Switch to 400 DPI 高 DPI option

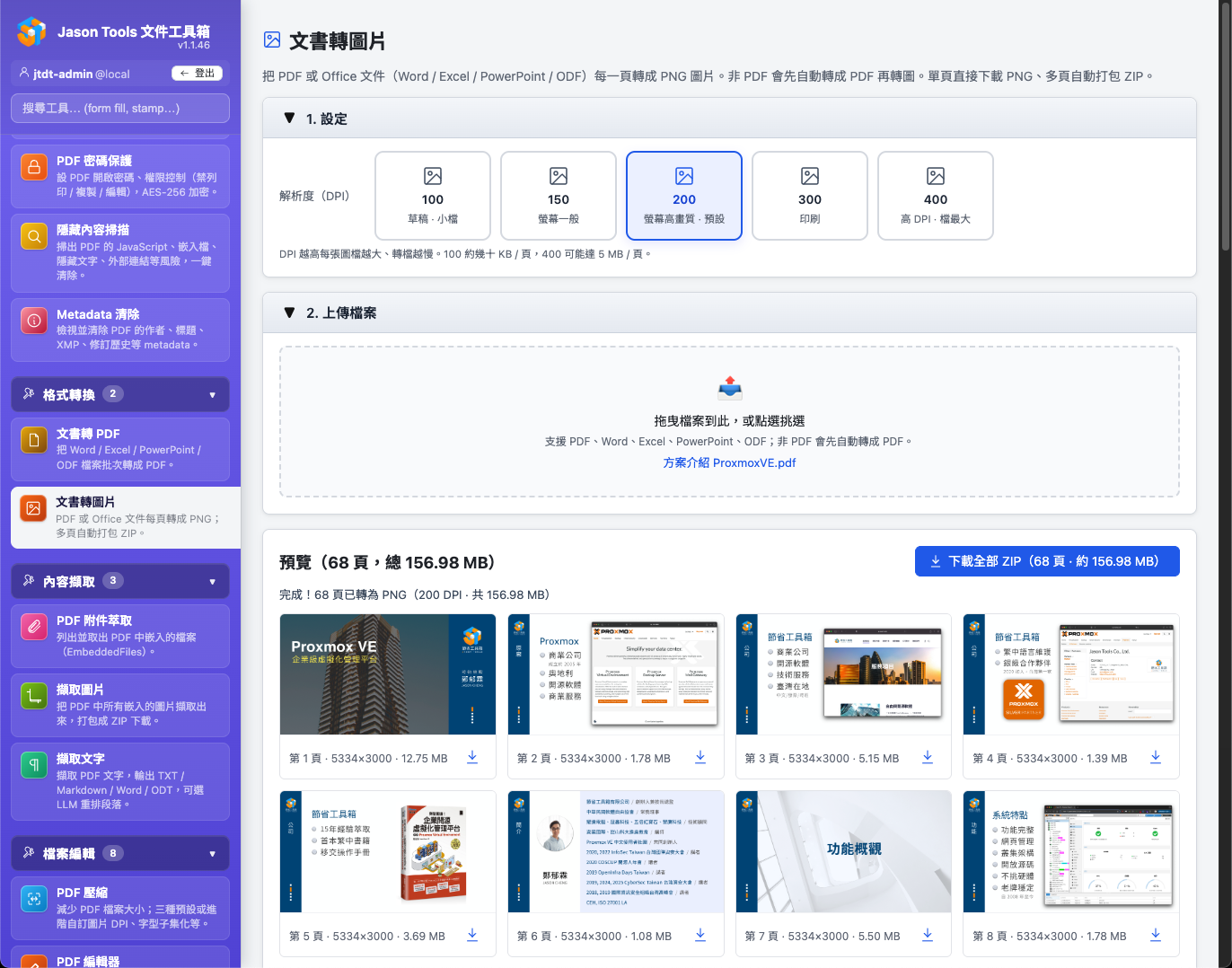[935, 196]
